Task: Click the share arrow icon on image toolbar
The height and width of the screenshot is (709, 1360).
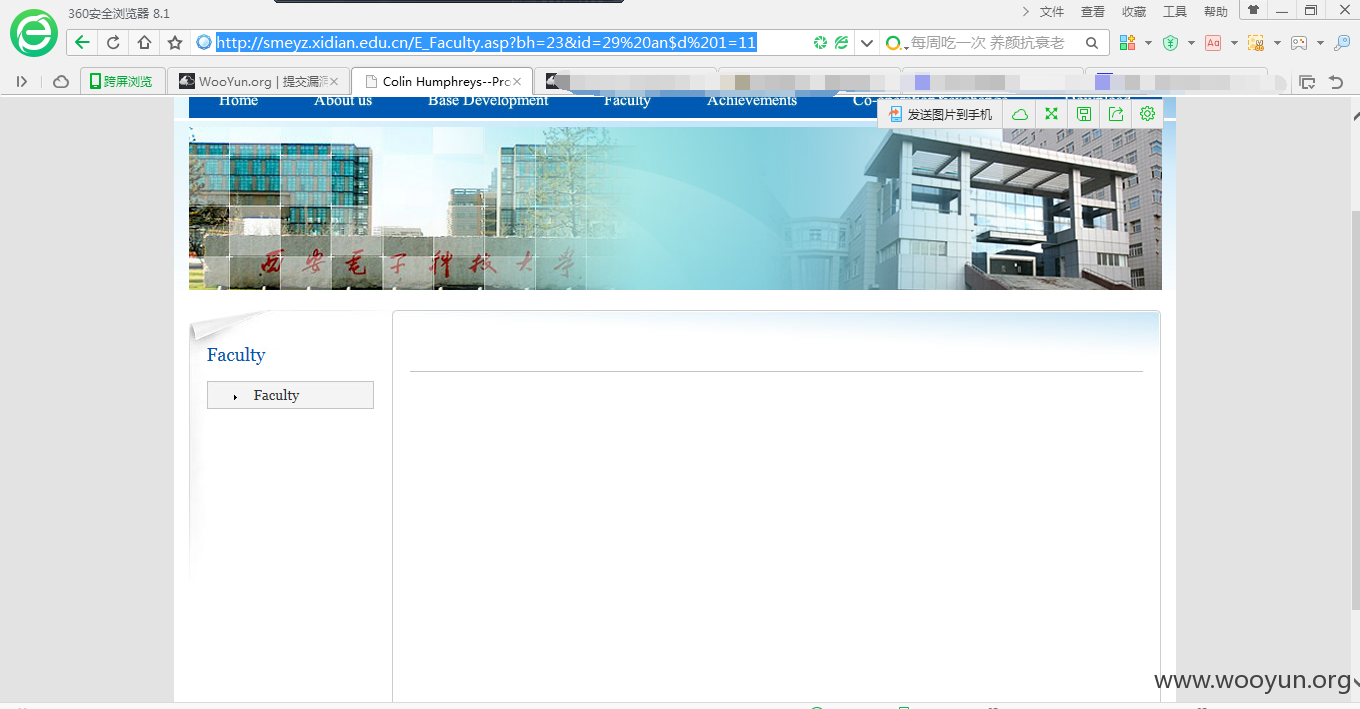Action: click(x=1116, y=114)
